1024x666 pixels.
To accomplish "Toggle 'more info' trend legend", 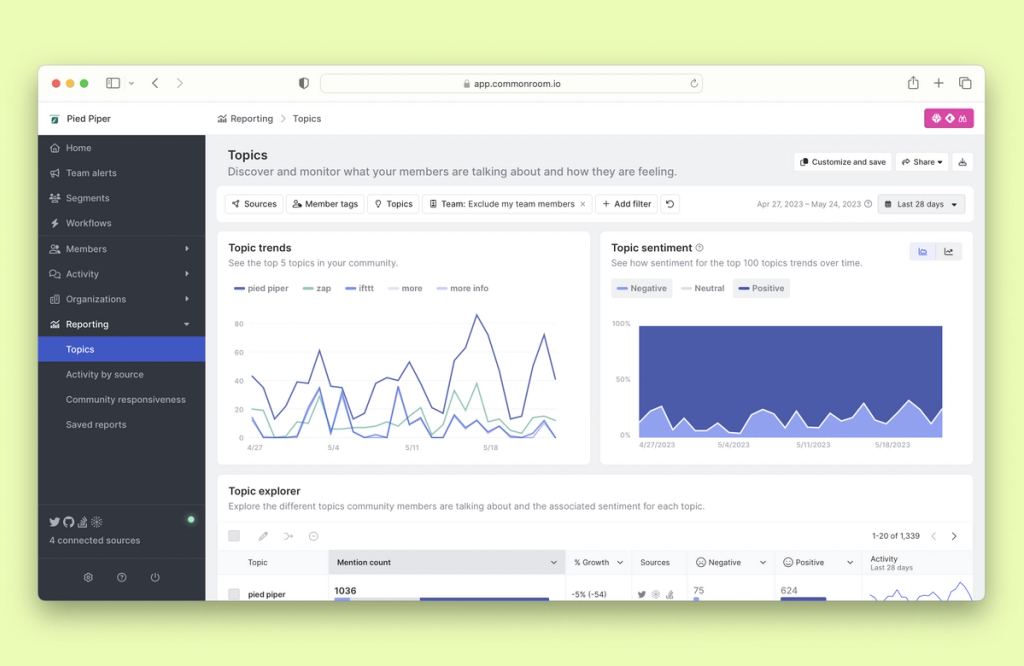I will (x=462, y=288).
